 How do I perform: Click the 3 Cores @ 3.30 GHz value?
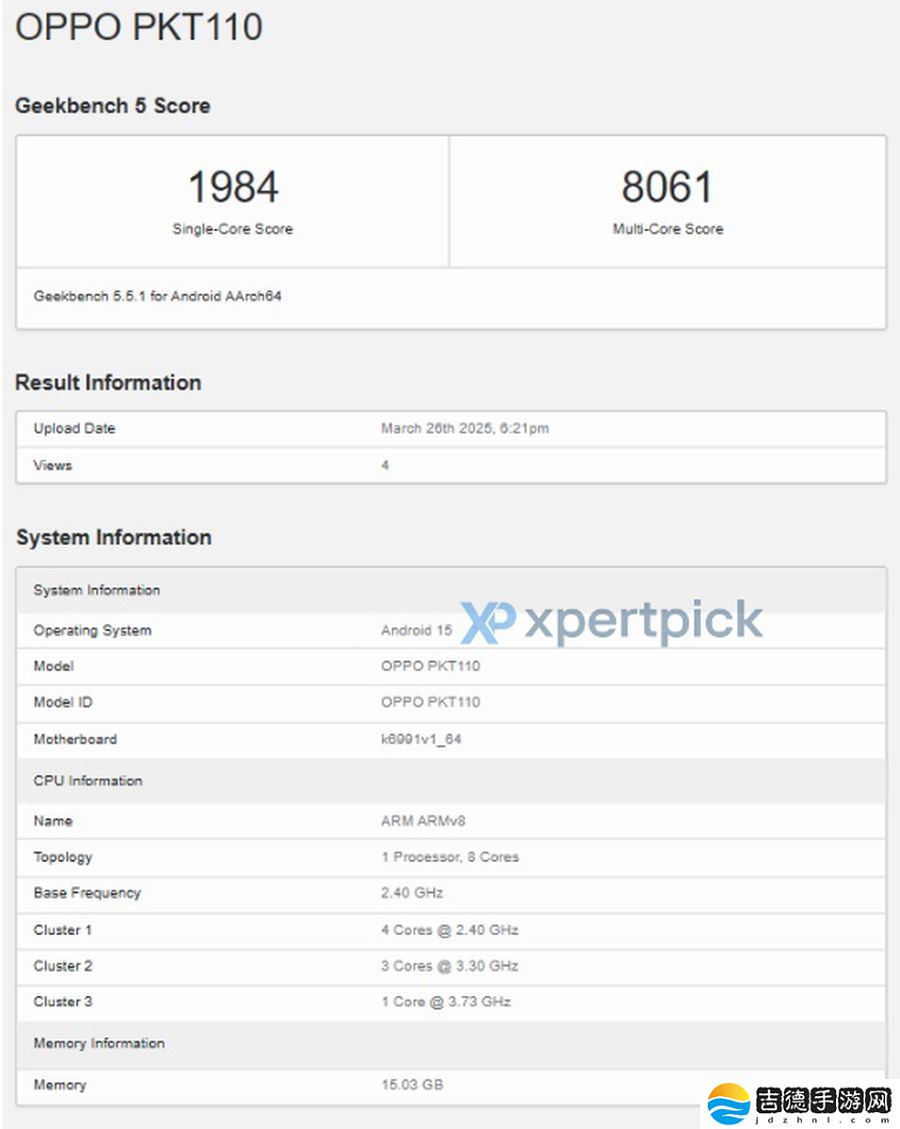pyautogui.click(x=450, y=966)
